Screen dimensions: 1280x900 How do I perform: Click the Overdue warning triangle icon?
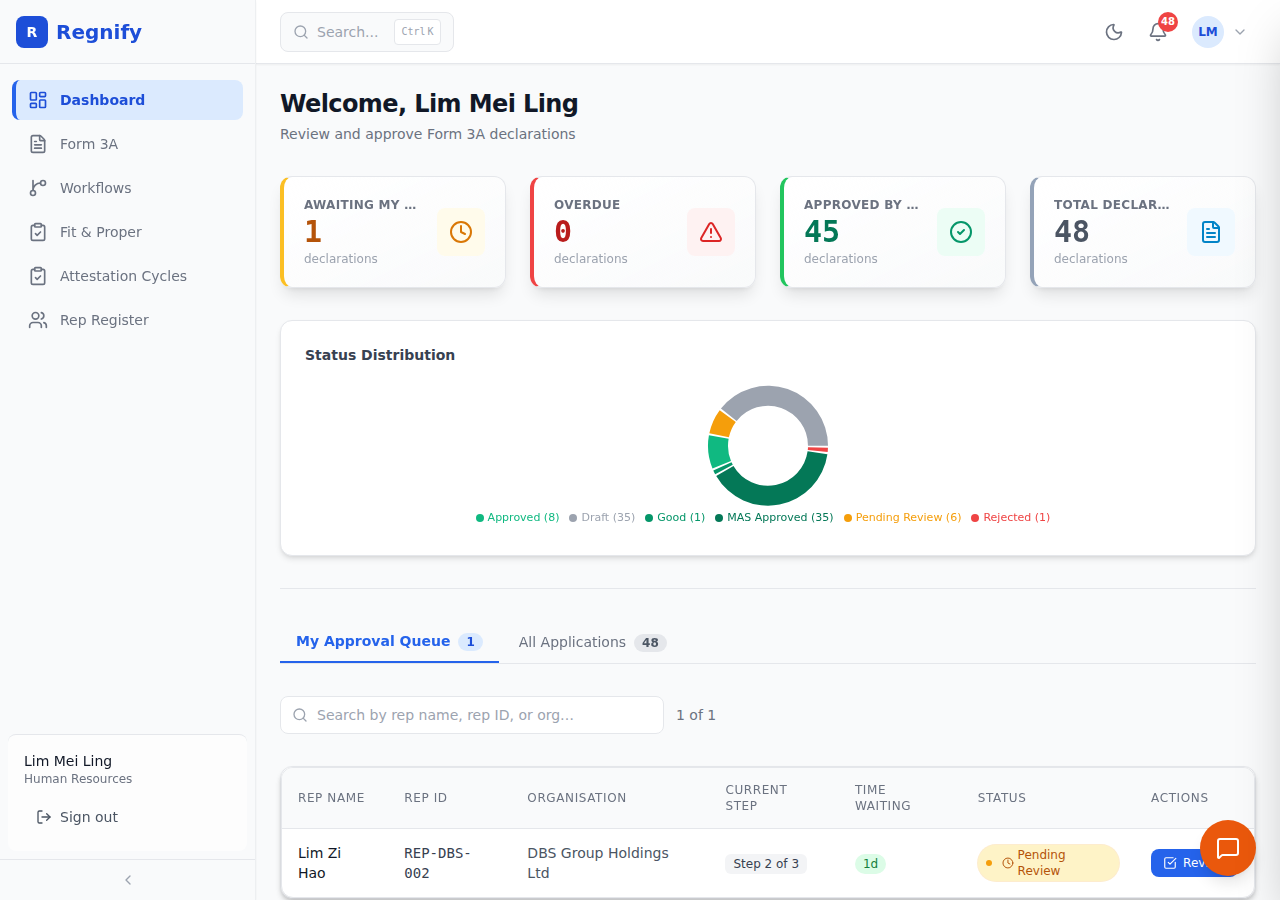711,232
